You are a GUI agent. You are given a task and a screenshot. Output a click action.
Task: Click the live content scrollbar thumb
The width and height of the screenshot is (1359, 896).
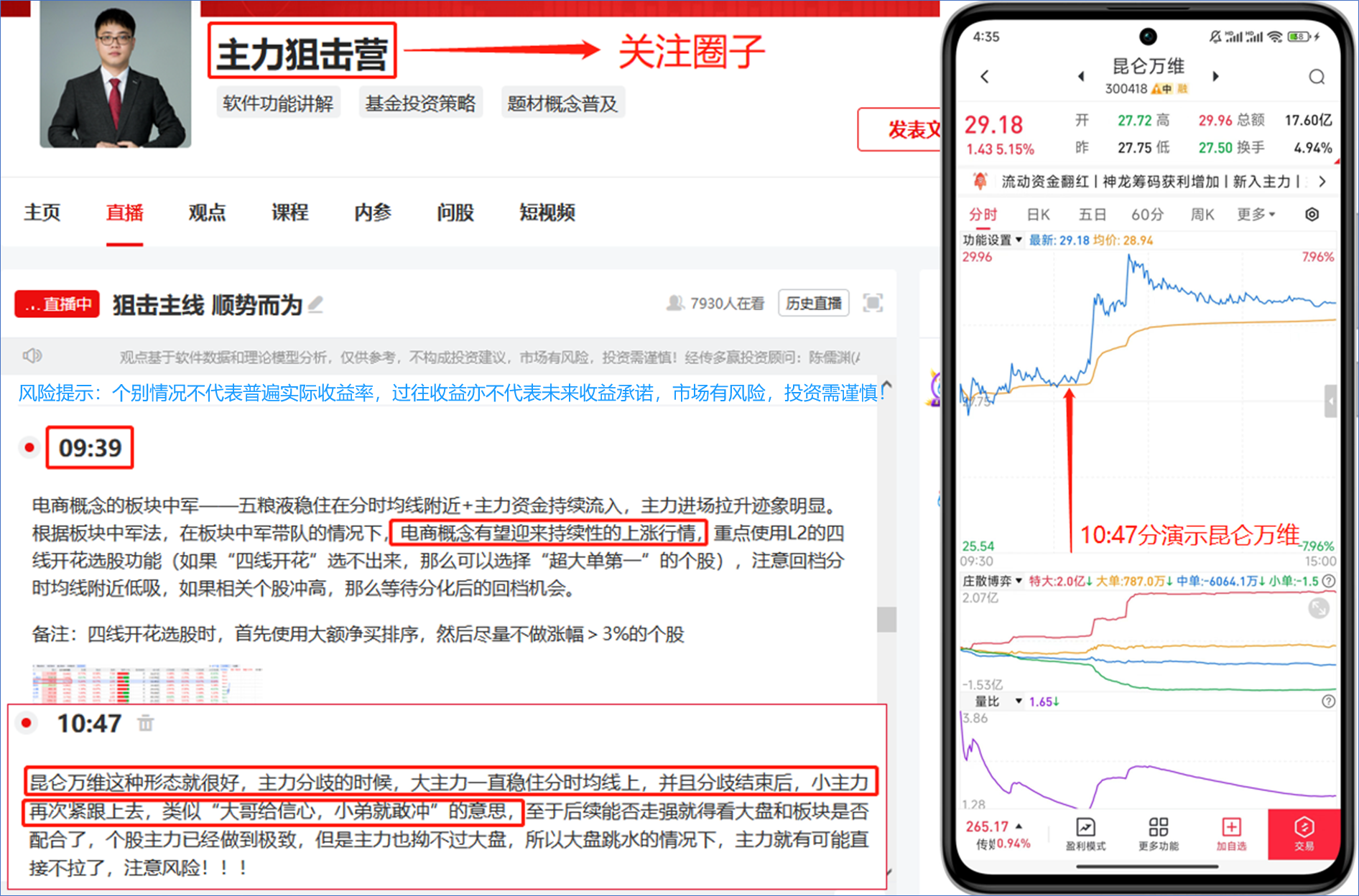click(x=887, y=619)
